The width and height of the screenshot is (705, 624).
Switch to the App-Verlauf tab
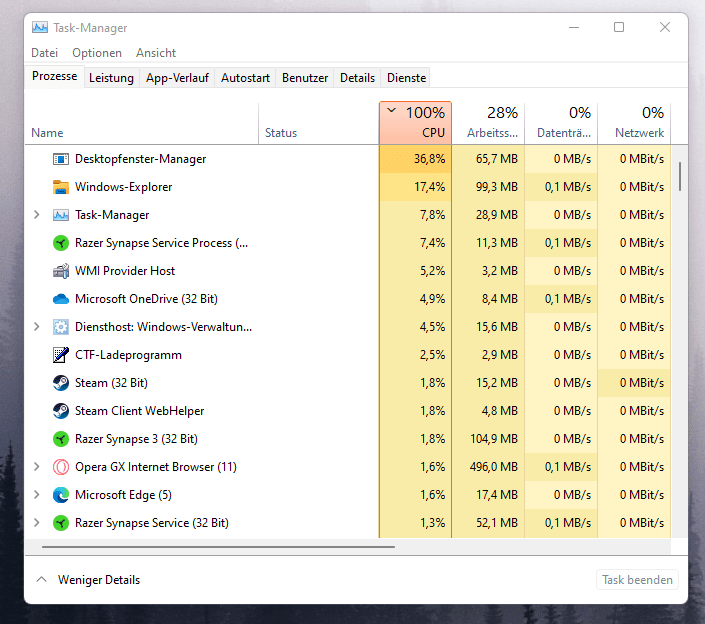178,78
